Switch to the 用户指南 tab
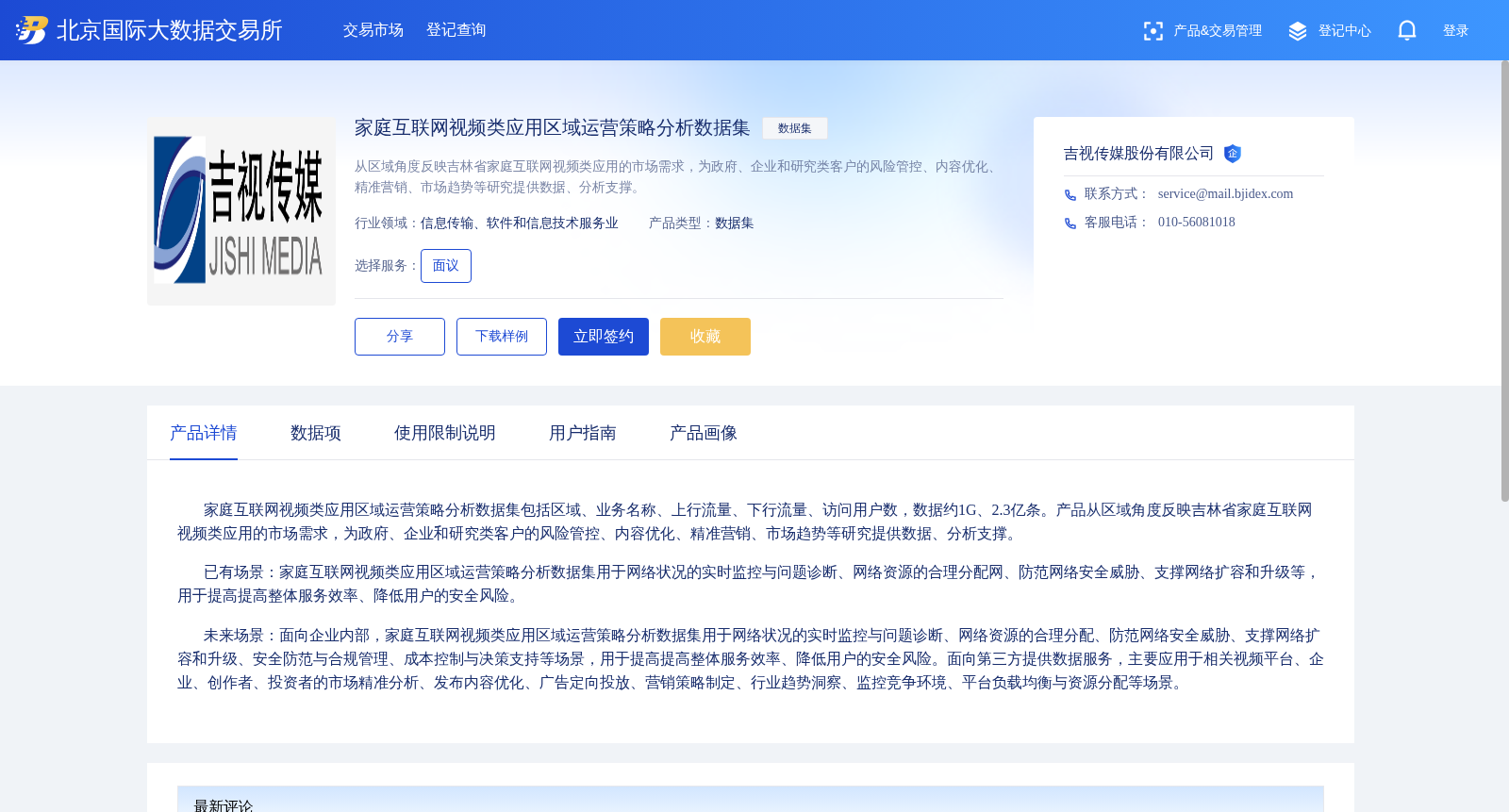 [x=583, y=433]
